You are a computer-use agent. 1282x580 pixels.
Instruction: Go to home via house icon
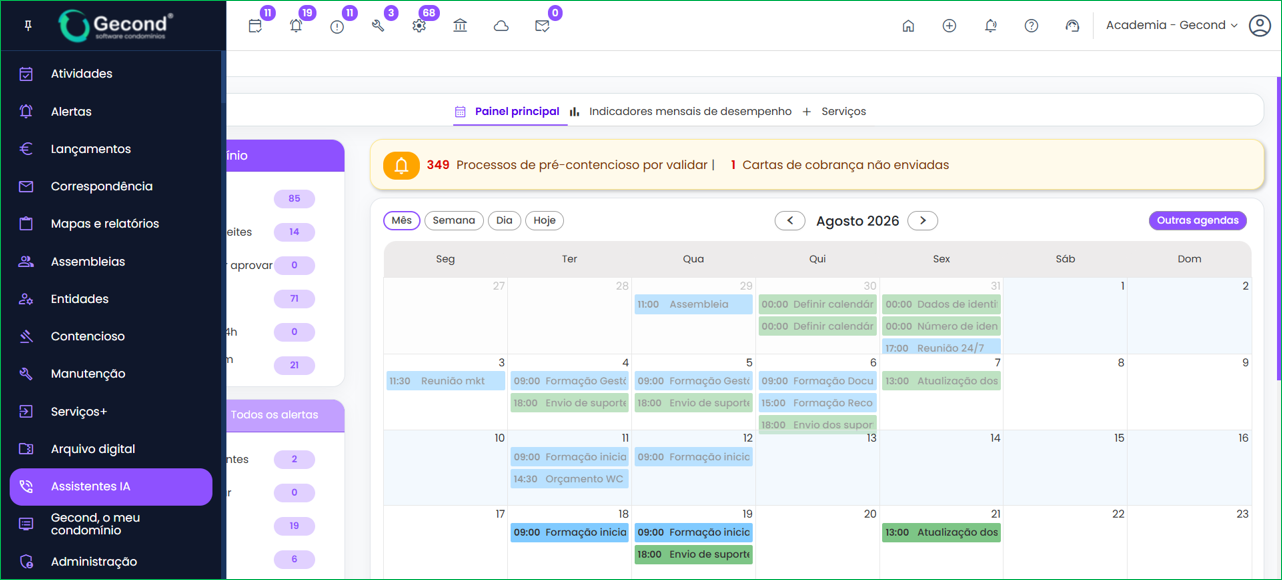click(908, 26)
